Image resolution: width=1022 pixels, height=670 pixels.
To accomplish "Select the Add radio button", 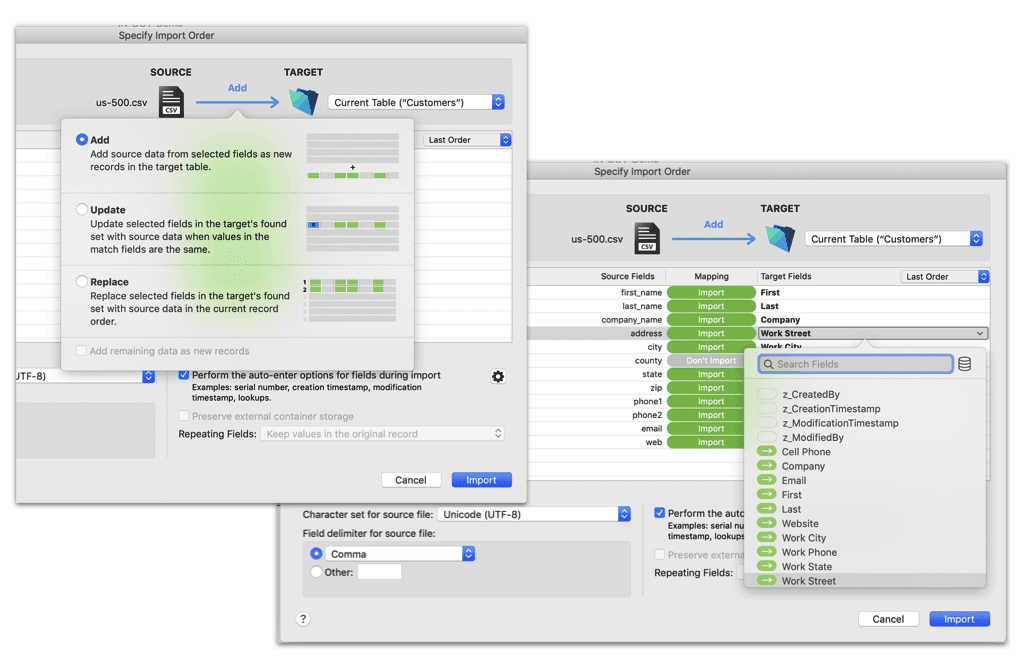I will [81, 139].
